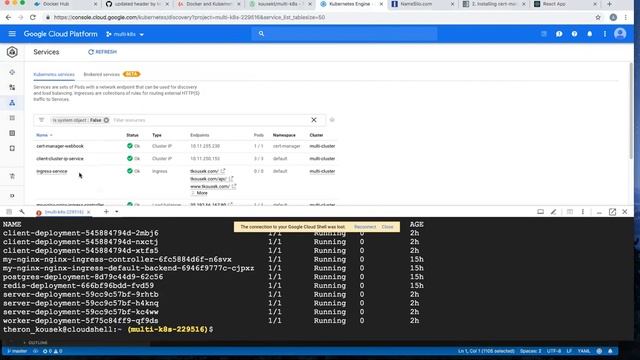Open client-cluster-ip-service link
The image size is (640, 360).
pyautogui.click(x=60, y=158)
